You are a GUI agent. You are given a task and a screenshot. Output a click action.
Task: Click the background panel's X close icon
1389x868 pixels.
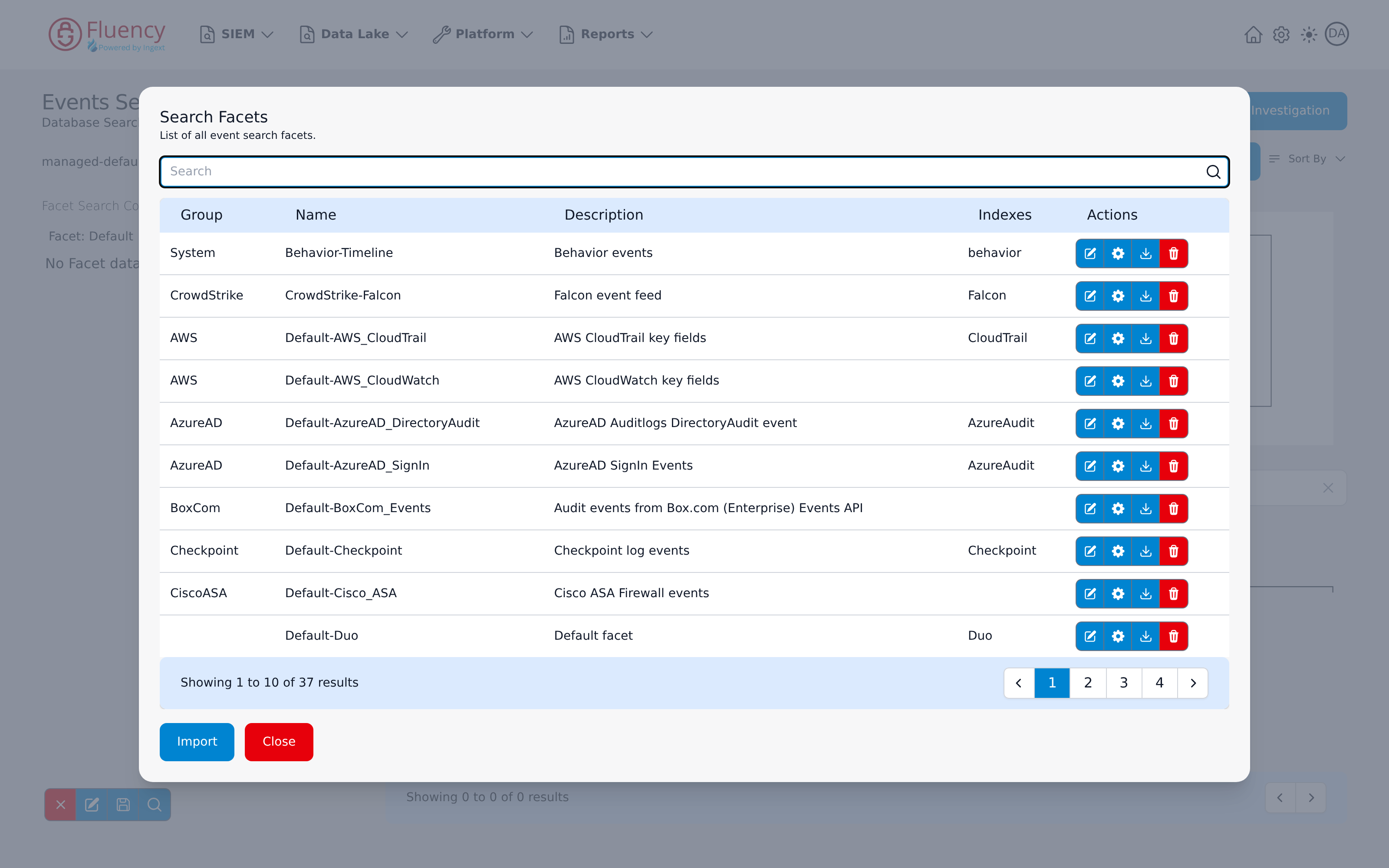click(x=1328, y=488)
